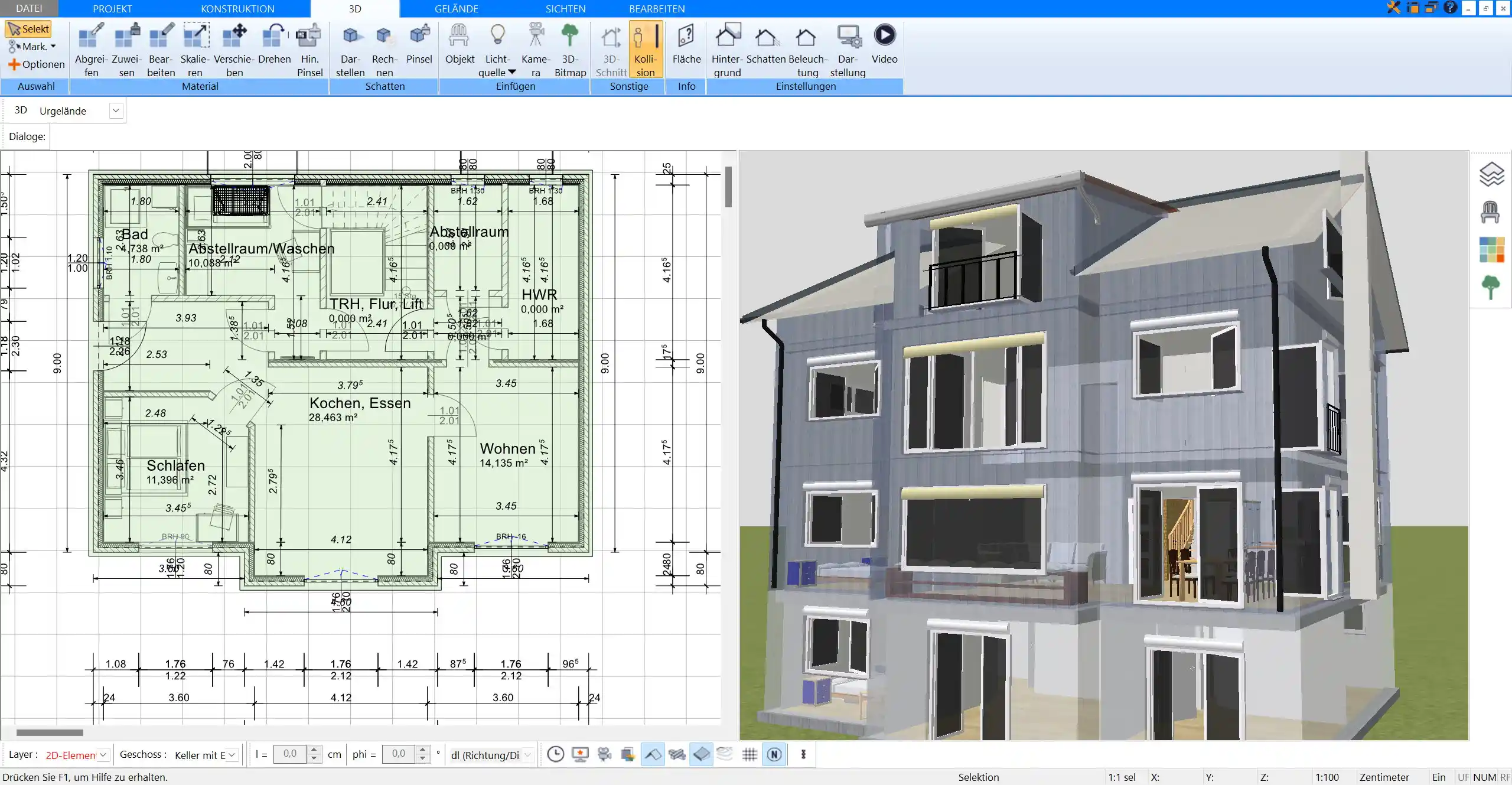Click the l length input field
The width and height of the screenshot is (1512, 785).
click(291, 754)
